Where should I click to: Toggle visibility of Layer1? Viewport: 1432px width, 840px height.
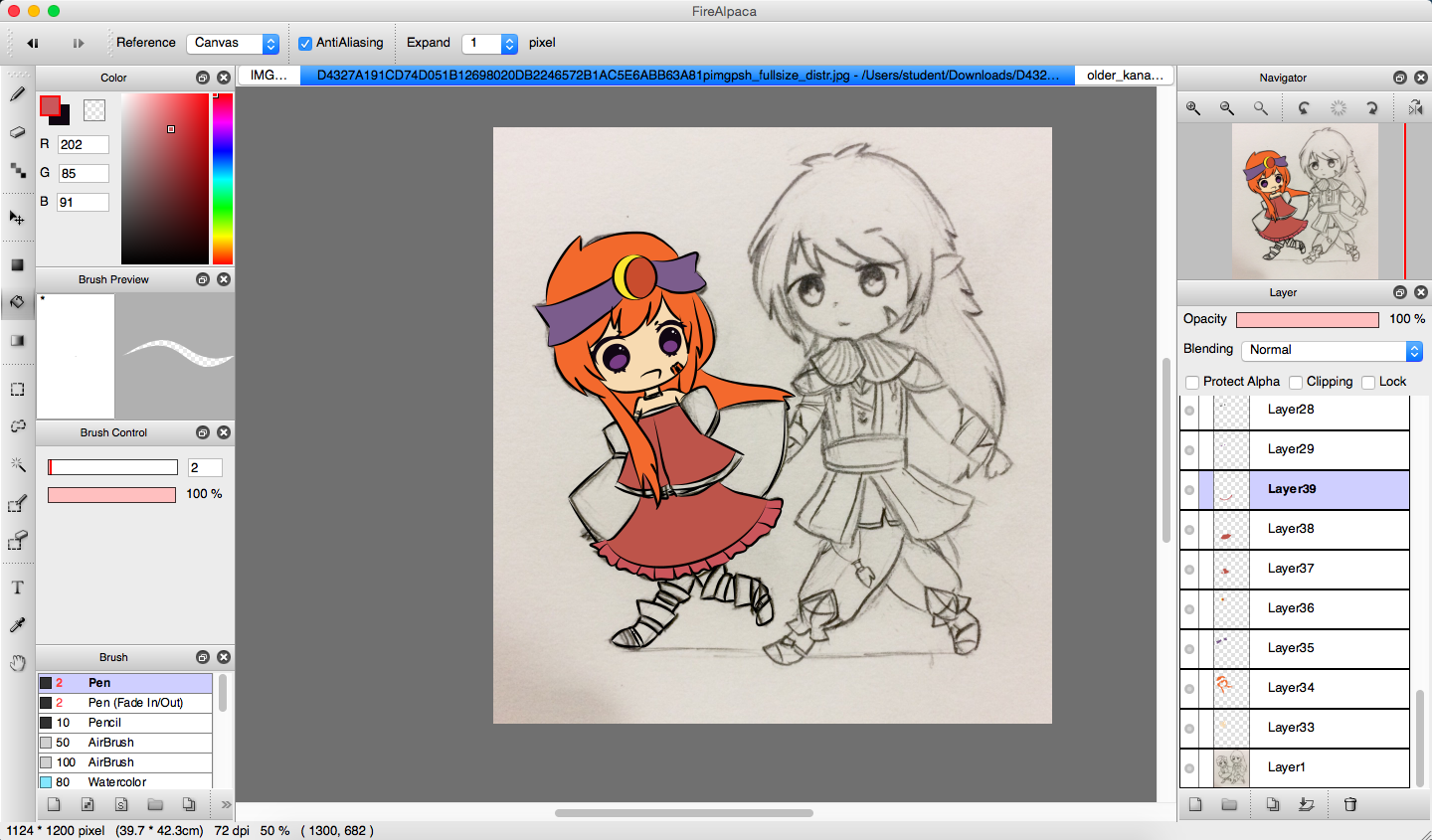pyautogui.click(x=1189, y=768)
